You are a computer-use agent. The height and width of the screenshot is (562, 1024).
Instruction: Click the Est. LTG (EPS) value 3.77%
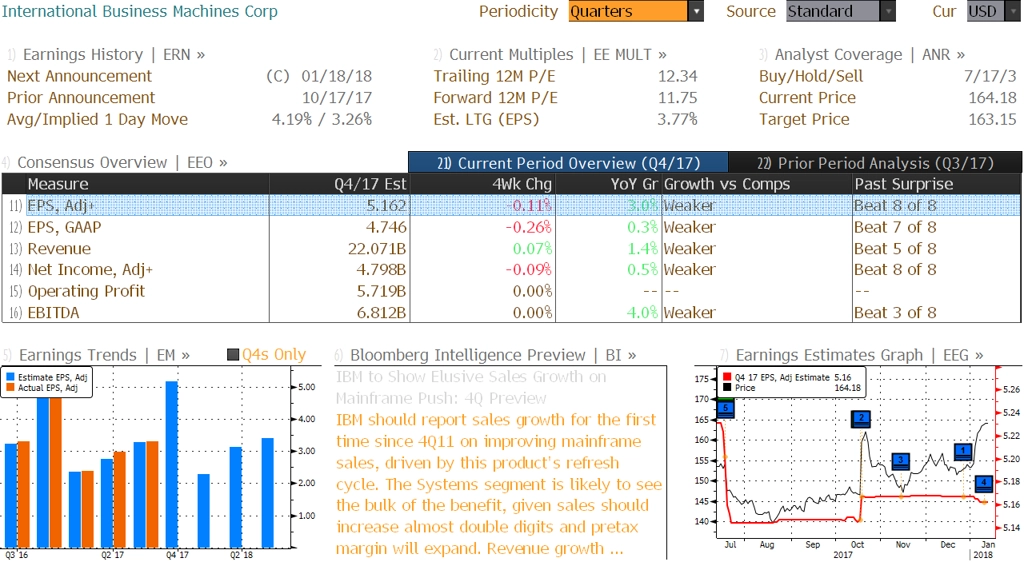677,119
